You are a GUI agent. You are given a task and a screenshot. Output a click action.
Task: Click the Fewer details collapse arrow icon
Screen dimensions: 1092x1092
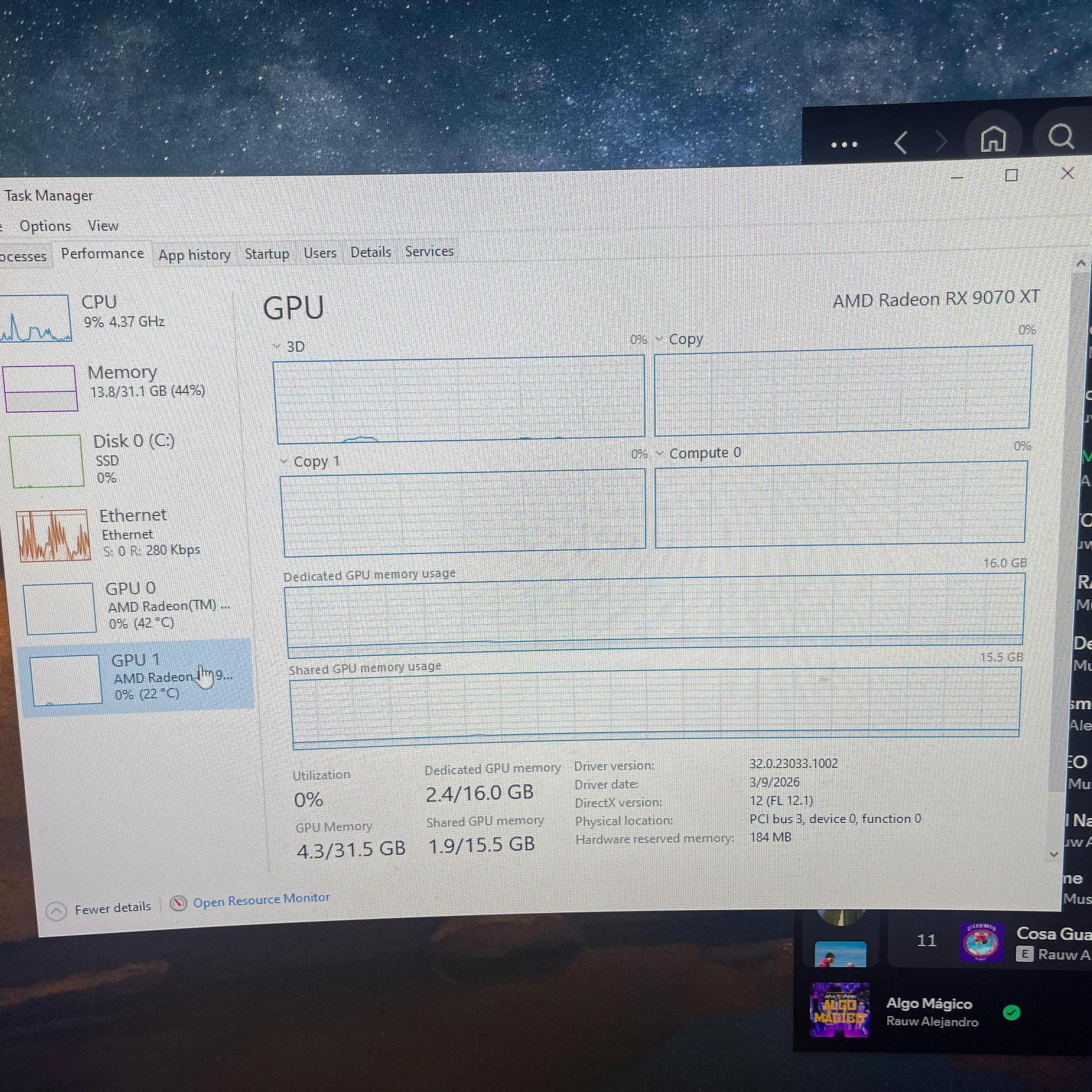pos(56,911)
